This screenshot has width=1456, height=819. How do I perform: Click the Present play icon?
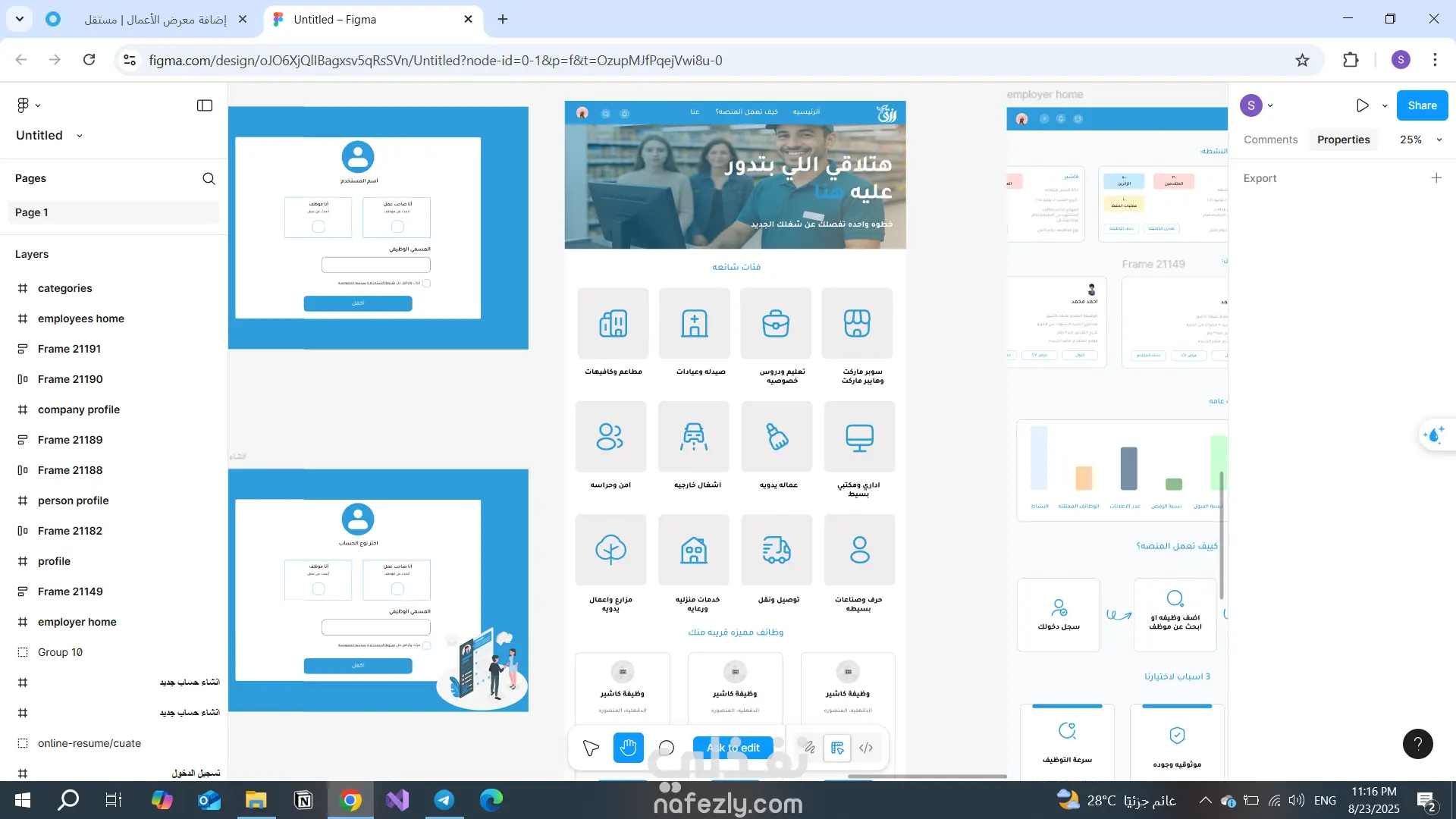click(1362, 105)
